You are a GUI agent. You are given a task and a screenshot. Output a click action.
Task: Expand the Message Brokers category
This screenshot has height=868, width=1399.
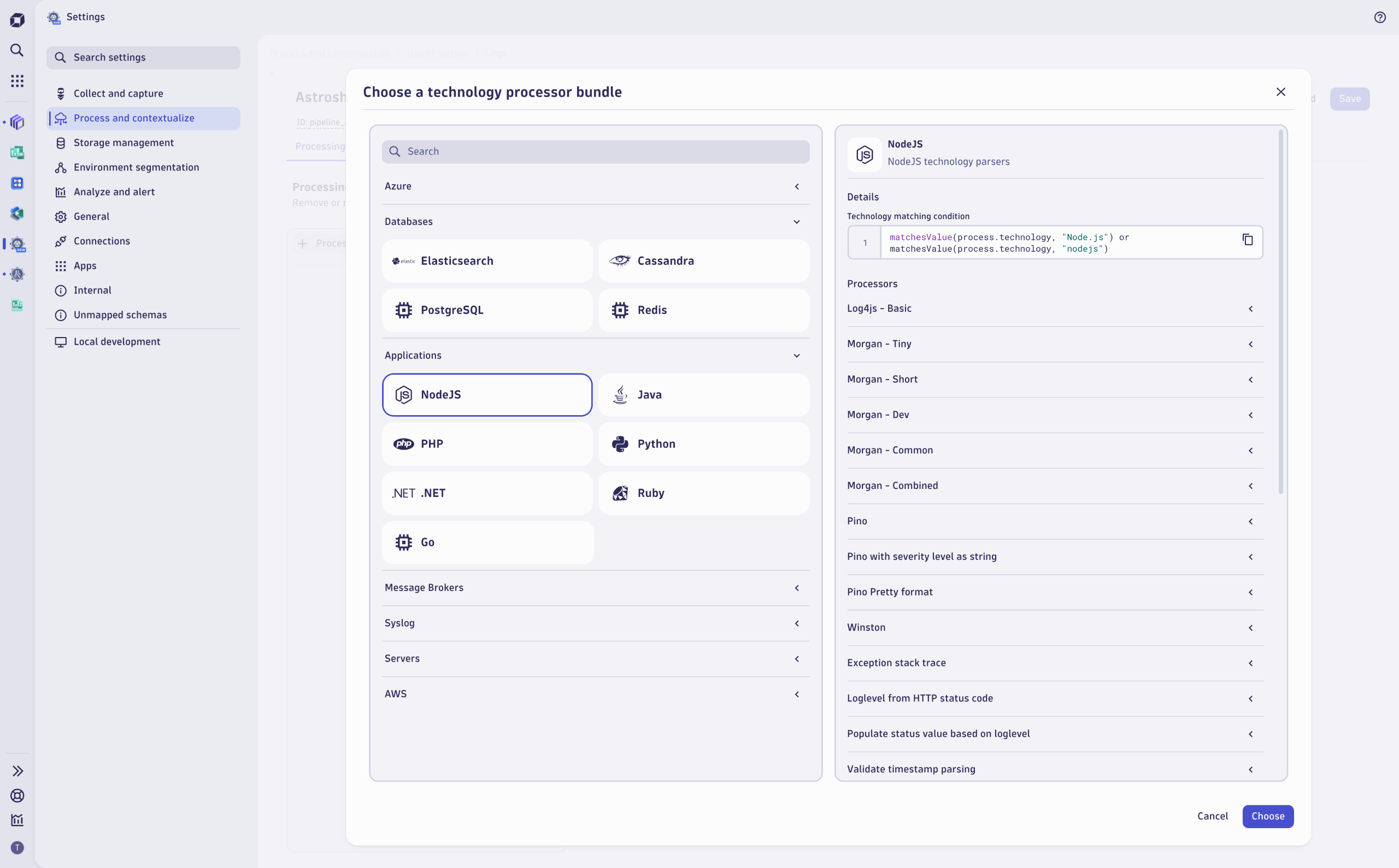point(595,588)
